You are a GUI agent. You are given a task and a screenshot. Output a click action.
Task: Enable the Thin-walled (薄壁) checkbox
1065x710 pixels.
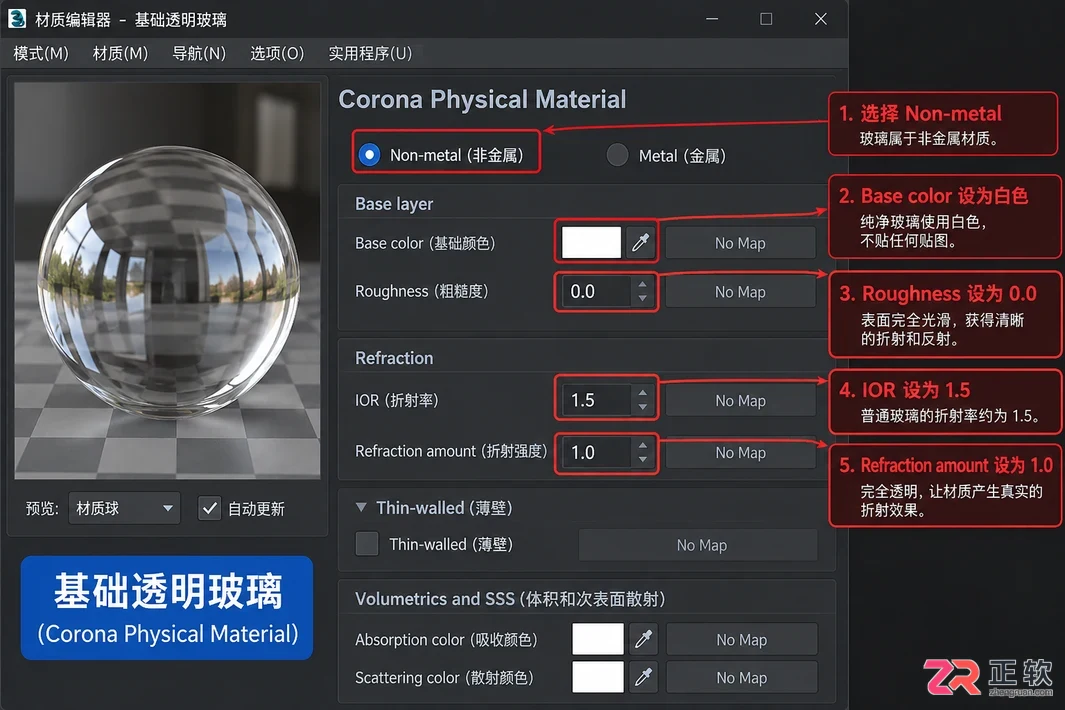[367, 544]
